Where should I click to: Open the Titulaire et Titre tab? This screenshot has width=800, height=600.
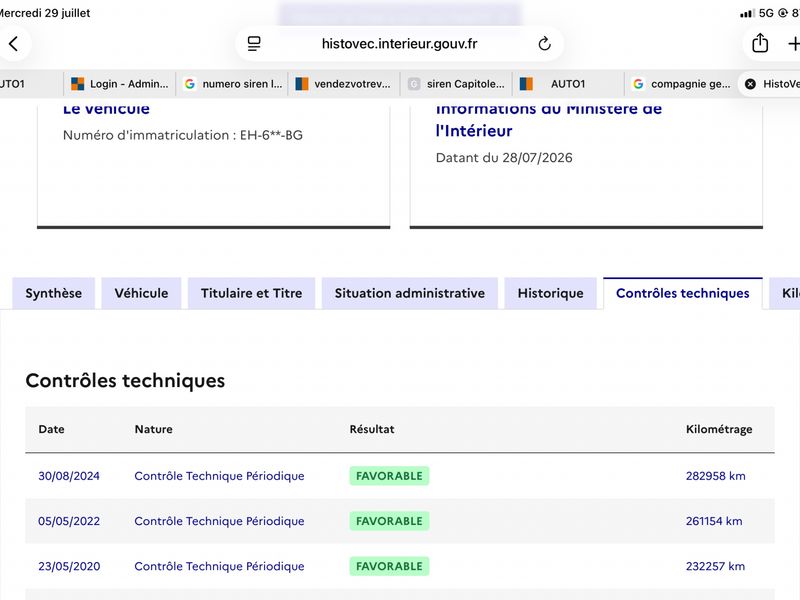tap(252, 293)
